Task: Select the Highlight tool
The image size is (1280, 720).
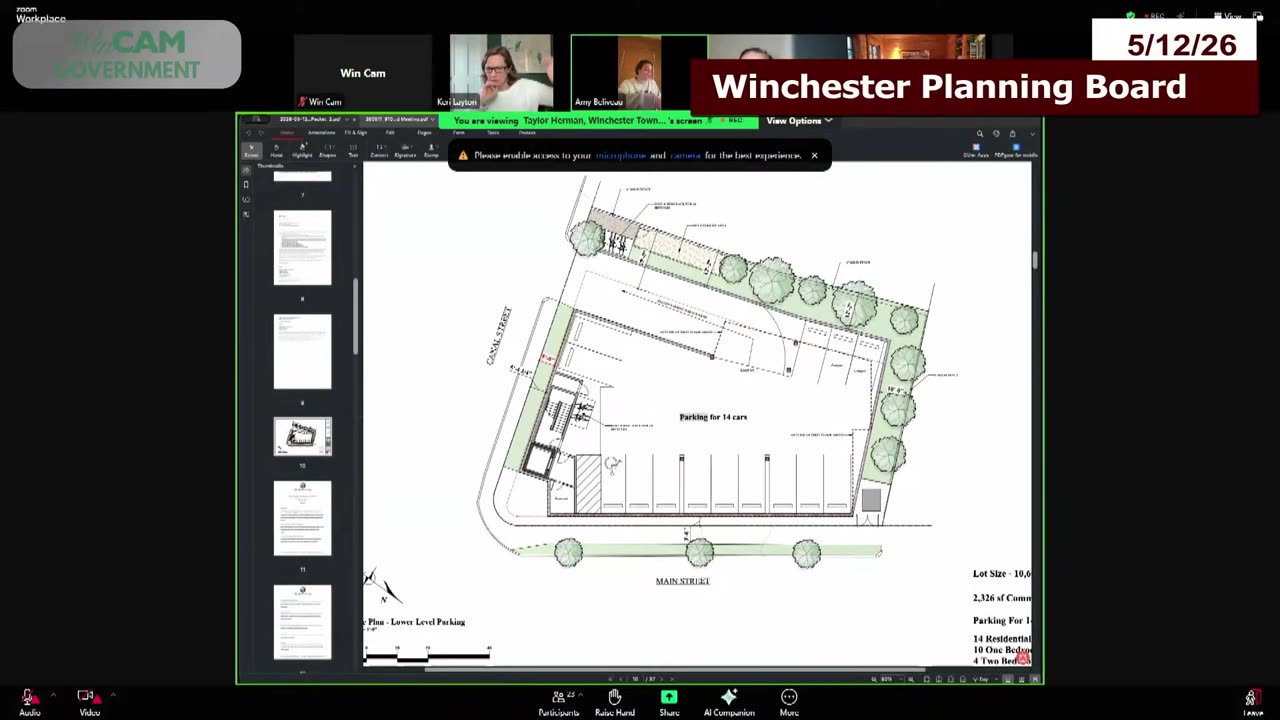Action: 302,151
